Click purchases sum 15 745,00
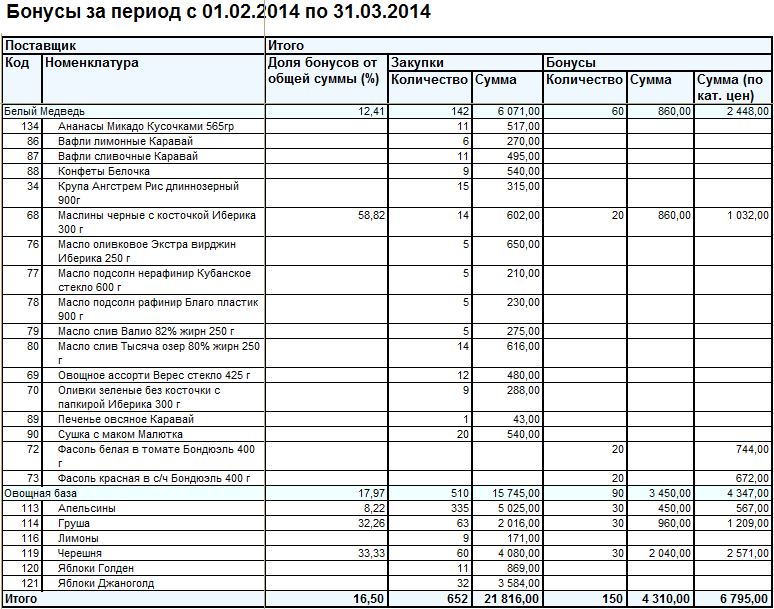774x609 pixels. click(x=516, y=493)
